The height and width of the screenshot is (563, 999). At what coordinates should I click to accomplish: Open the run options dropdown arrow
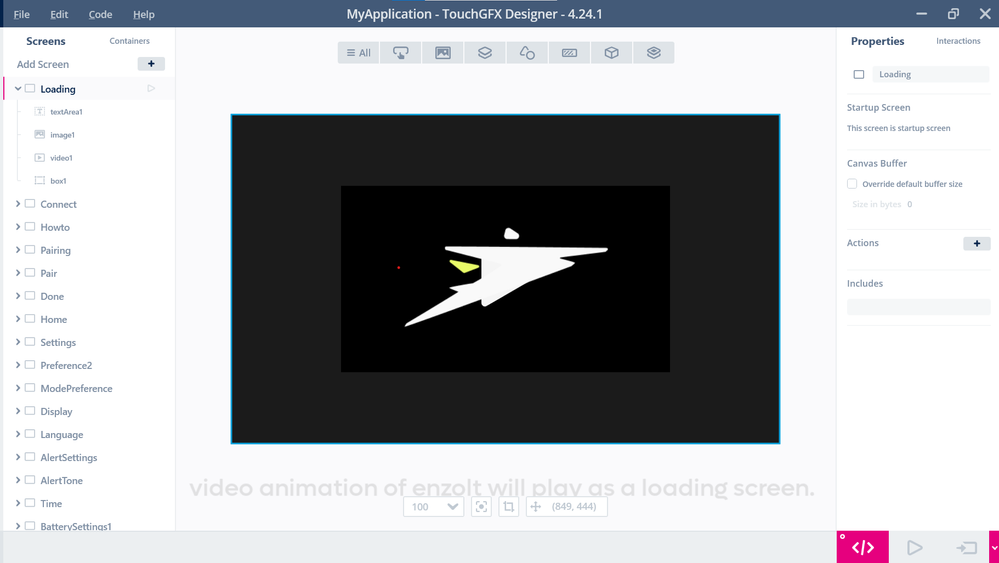(x=994, y=548)
